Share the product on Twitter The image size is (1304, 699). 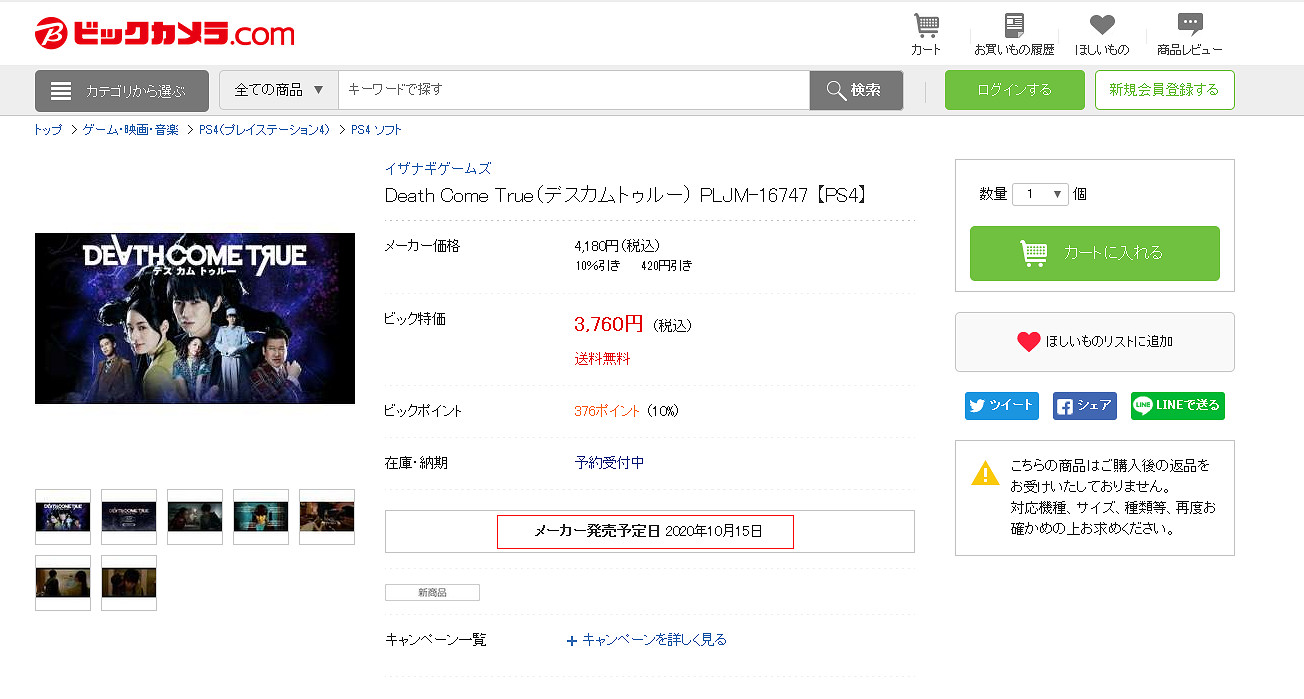1001,406
